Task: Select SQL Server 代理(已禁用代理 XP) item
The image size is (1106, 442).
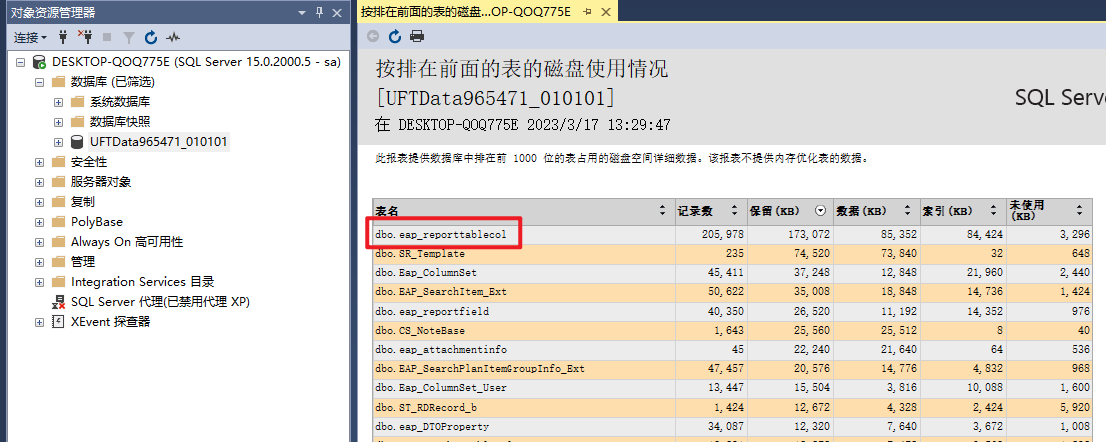Action: pos(160,302)
